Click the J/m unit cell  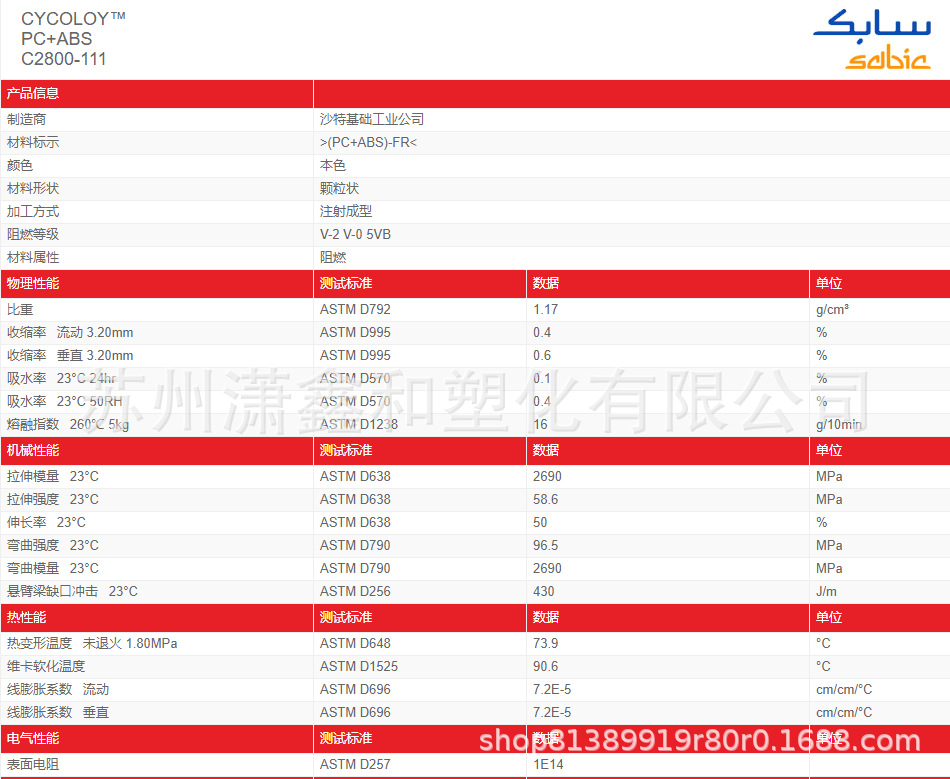click(826, 592)
